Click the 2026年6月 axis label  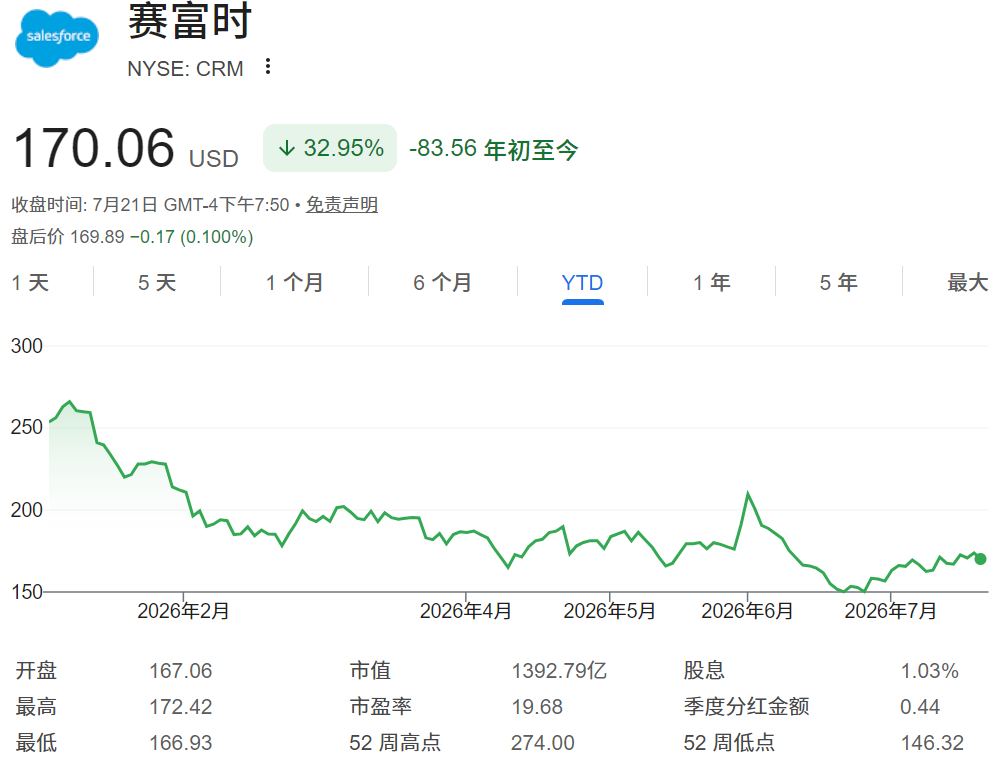pos(747,611)
